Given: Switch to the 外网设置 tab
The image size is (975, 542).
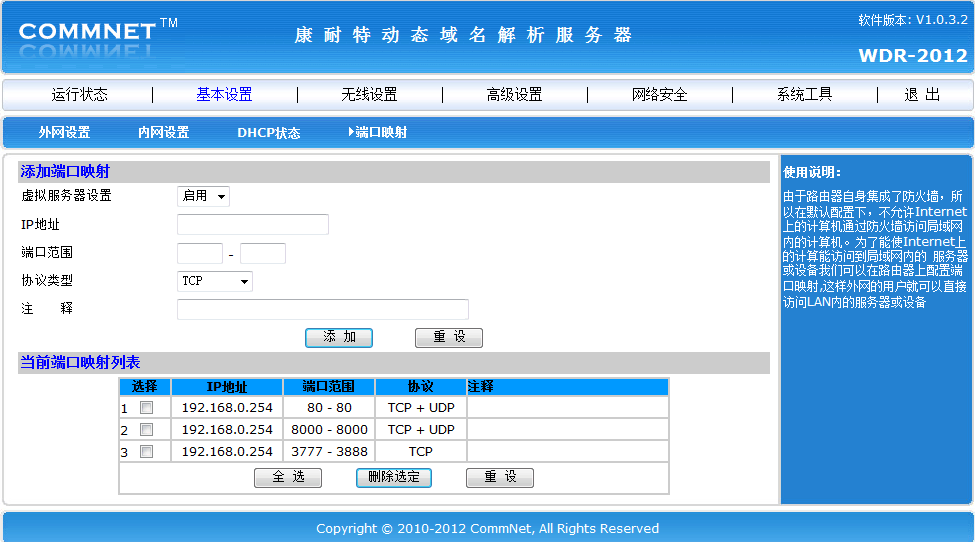Looking at the screenshot, I should (64, 132).
